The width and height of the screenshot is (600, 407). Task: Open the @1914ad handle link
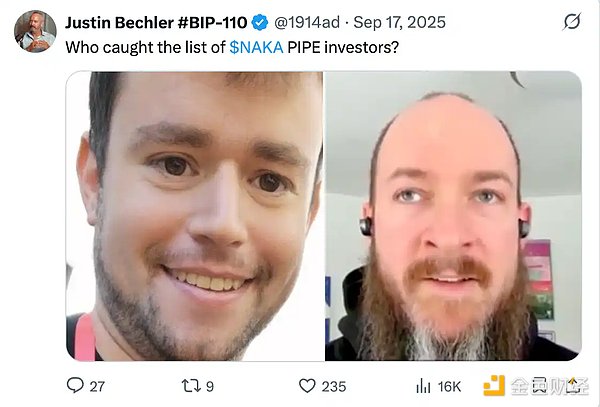(x=307, y=23)
